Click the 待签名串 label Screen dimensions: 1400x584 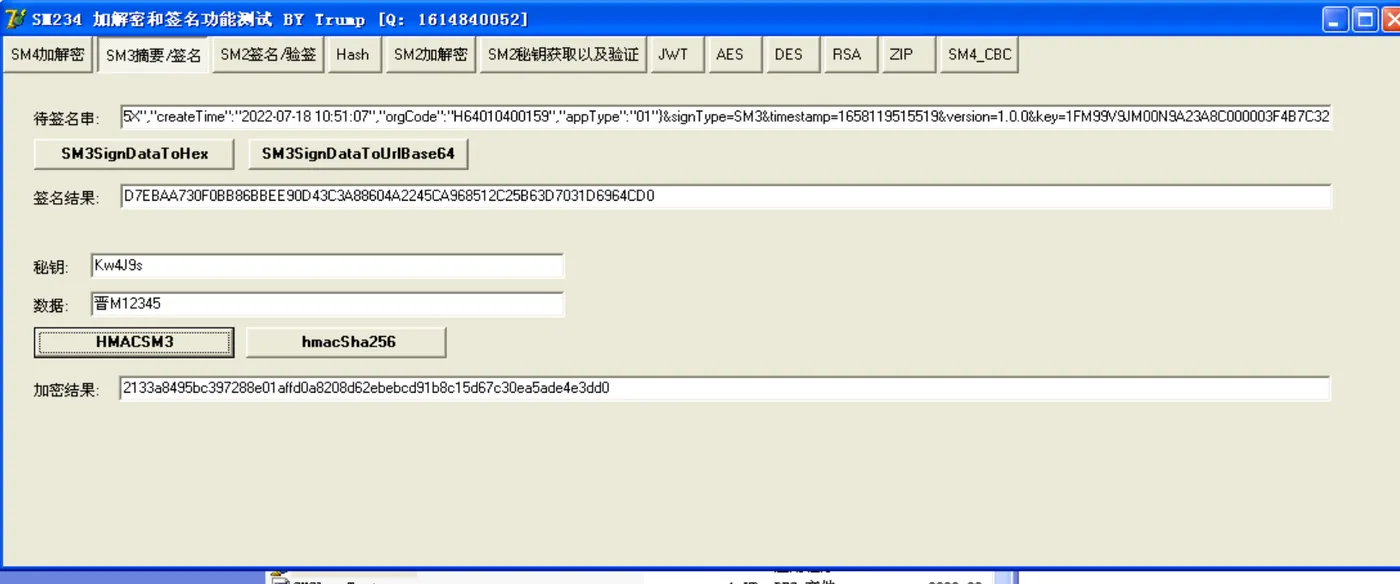[x=66, y=119]
